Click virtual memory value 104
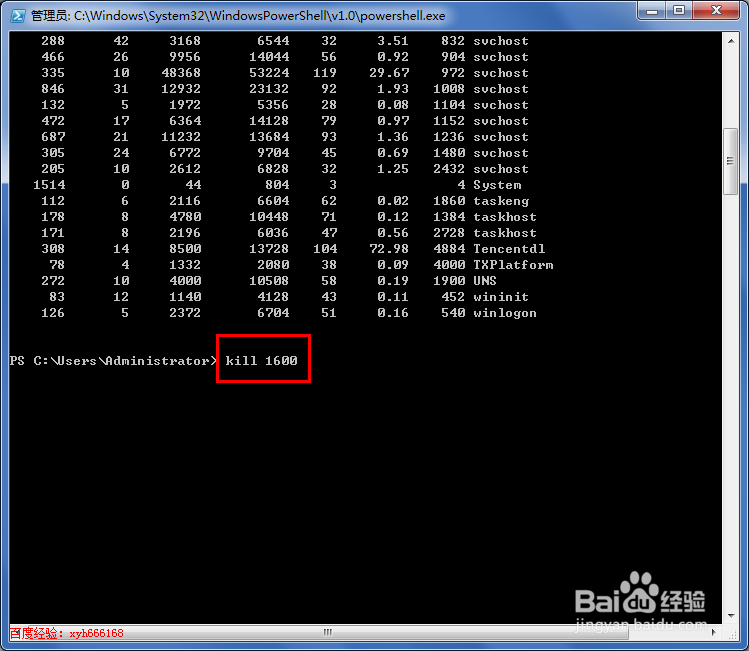The height and width of the screenshot is (651, 749). 325,249
